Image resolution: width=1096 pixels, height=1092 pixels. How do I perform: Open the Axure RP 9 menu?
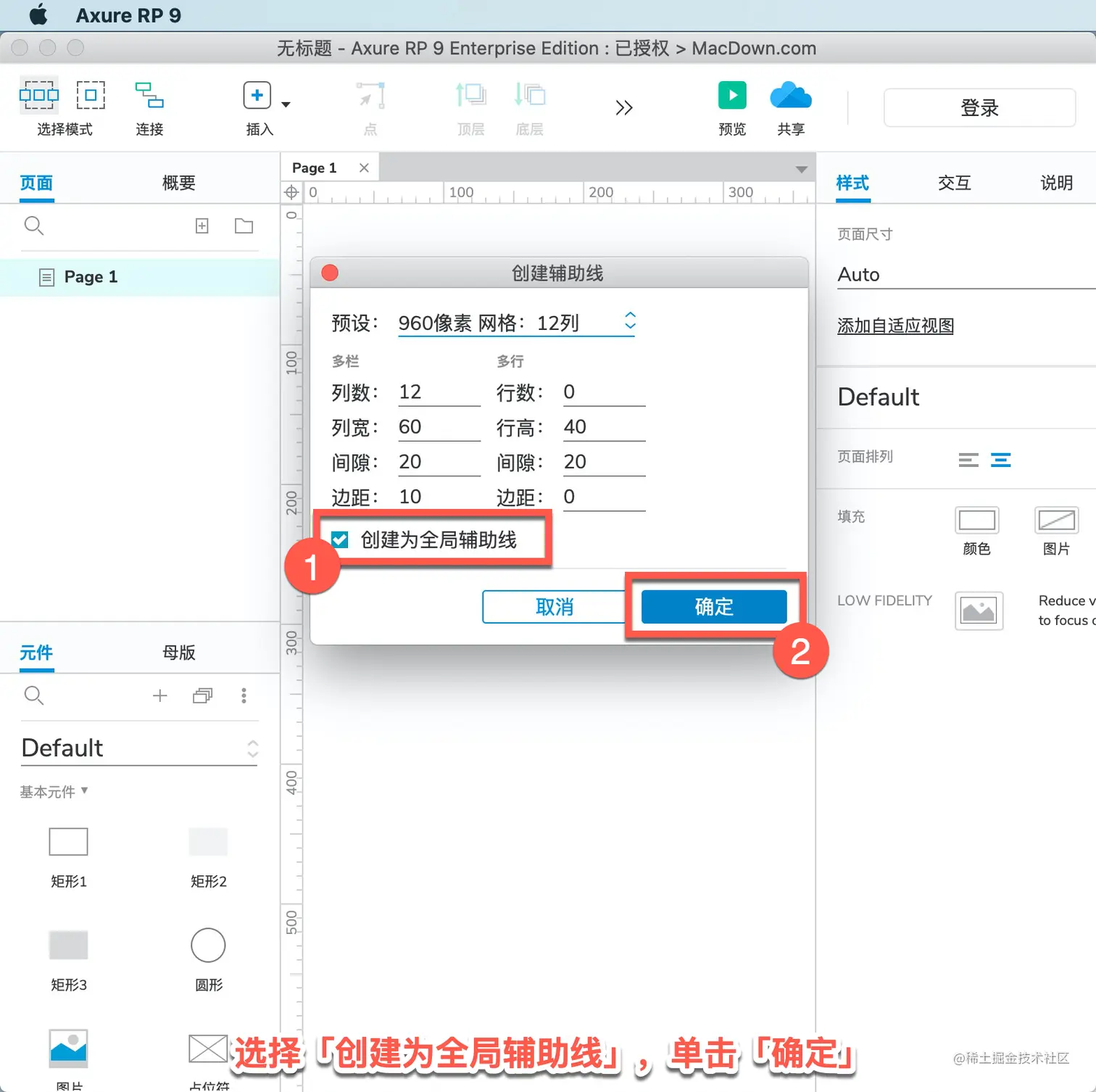[x=128, y=15]
